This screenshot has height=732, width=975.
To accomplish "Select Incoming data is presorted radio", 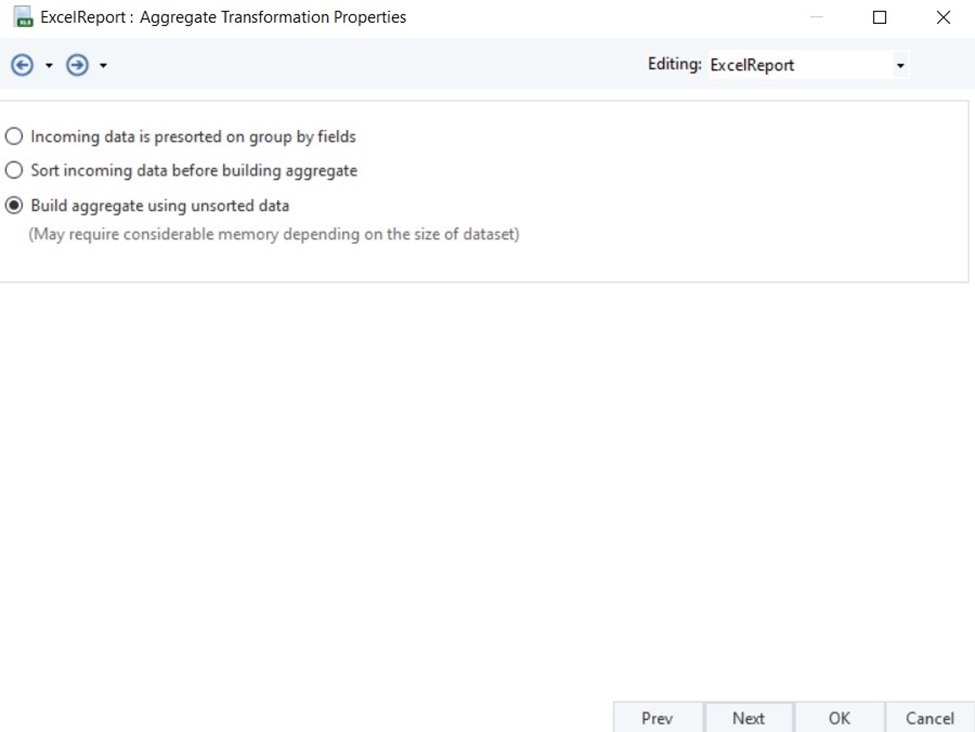I will tap(14, 136).
